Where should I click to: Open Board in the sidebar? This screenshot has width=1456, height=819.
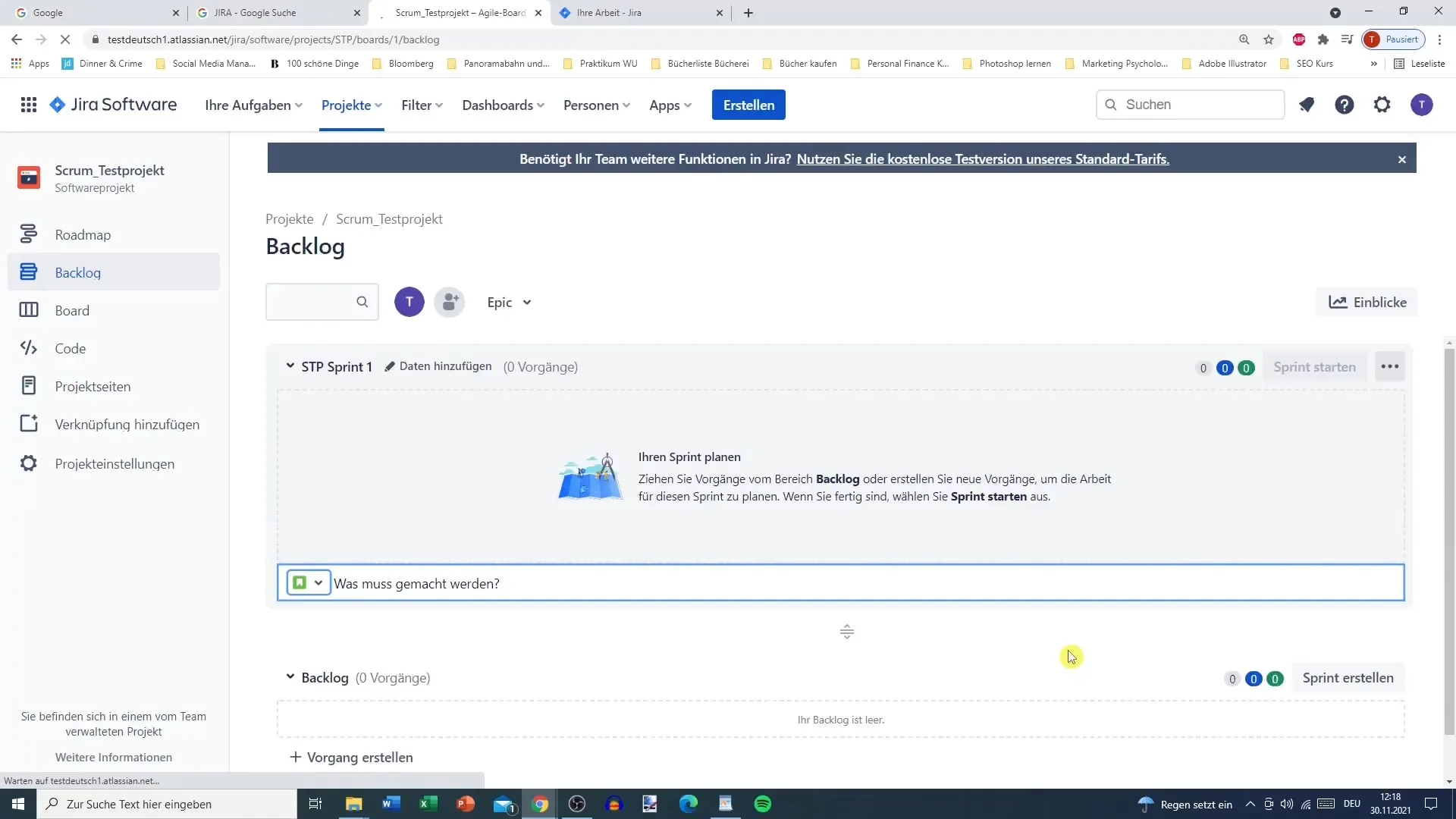[114, 310]
